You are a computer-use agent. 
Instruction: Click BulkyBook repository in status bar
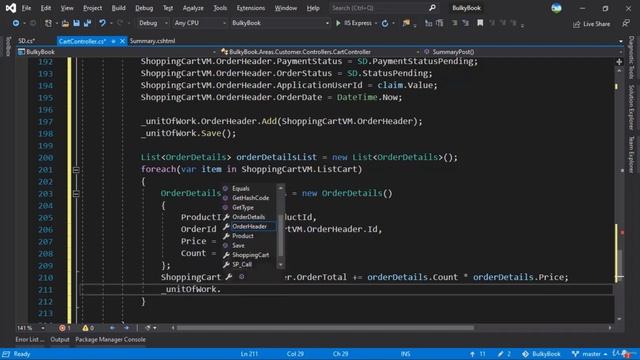click(x=541, y=354)
